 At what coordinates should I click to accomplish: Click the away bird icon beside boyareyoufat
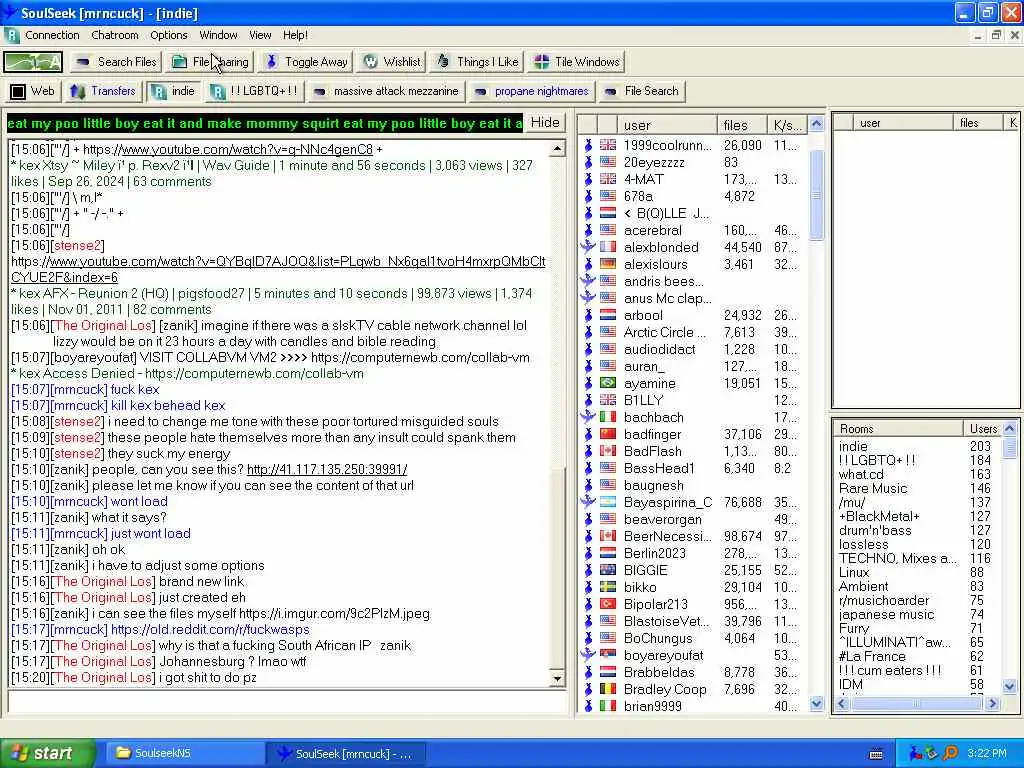click(588, 654)
